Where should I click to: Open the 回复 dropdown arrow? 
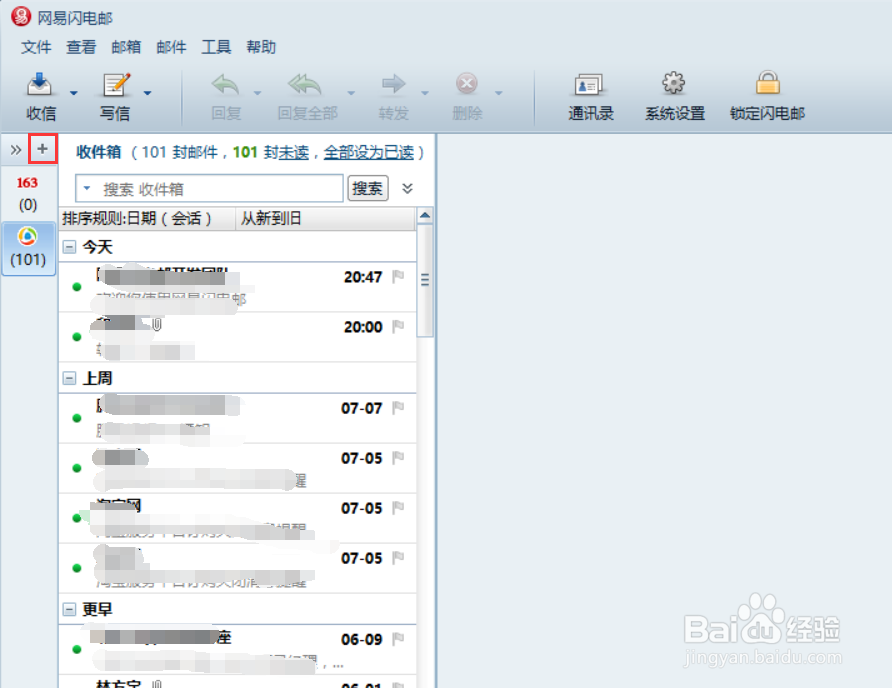pyautogui.click(x=257, y=93)
